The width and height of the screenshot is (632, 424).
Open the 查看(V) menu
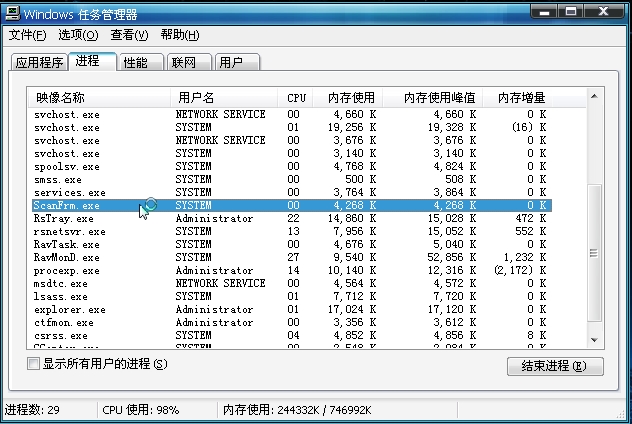tap(129, 35)
